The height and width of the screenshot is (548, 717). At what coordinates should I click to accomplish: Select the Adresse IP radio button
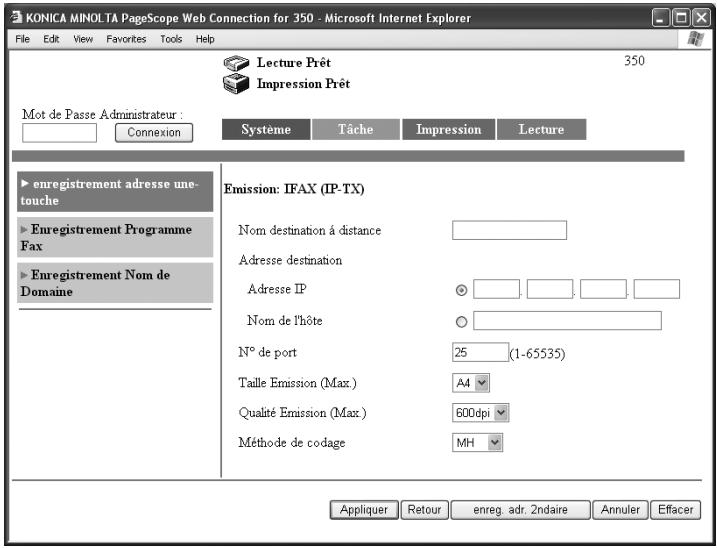click(461, 290)
